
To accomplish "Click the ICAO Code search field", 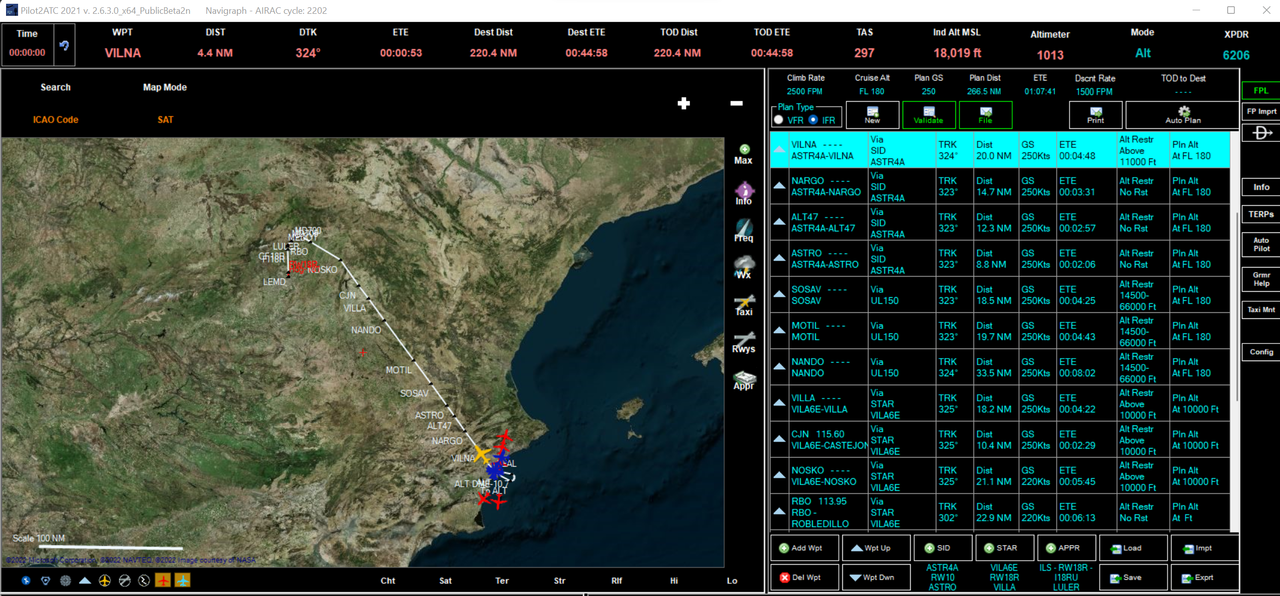I will coord(55,120).
